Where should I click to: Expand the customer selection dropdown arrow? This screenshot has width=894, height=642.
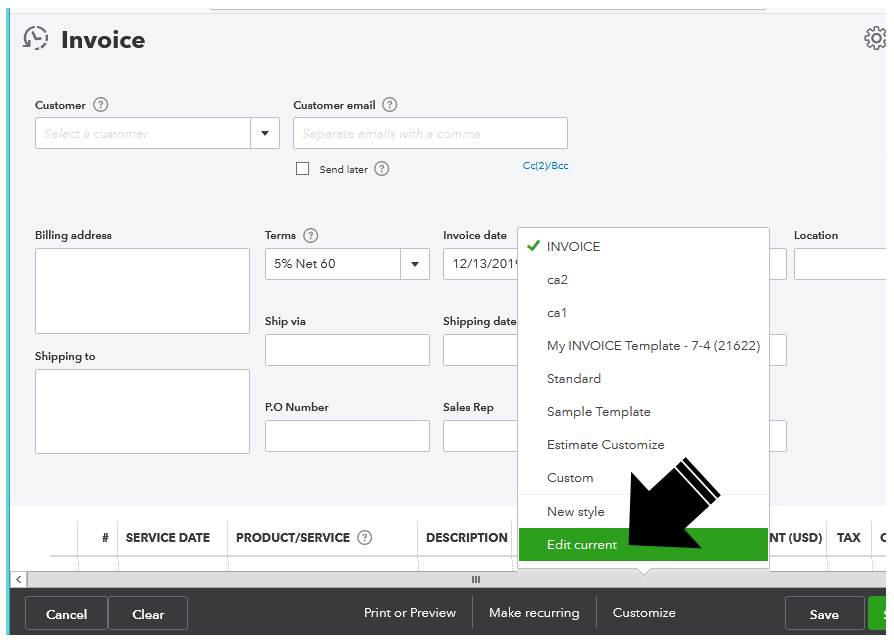click(265, 133)
